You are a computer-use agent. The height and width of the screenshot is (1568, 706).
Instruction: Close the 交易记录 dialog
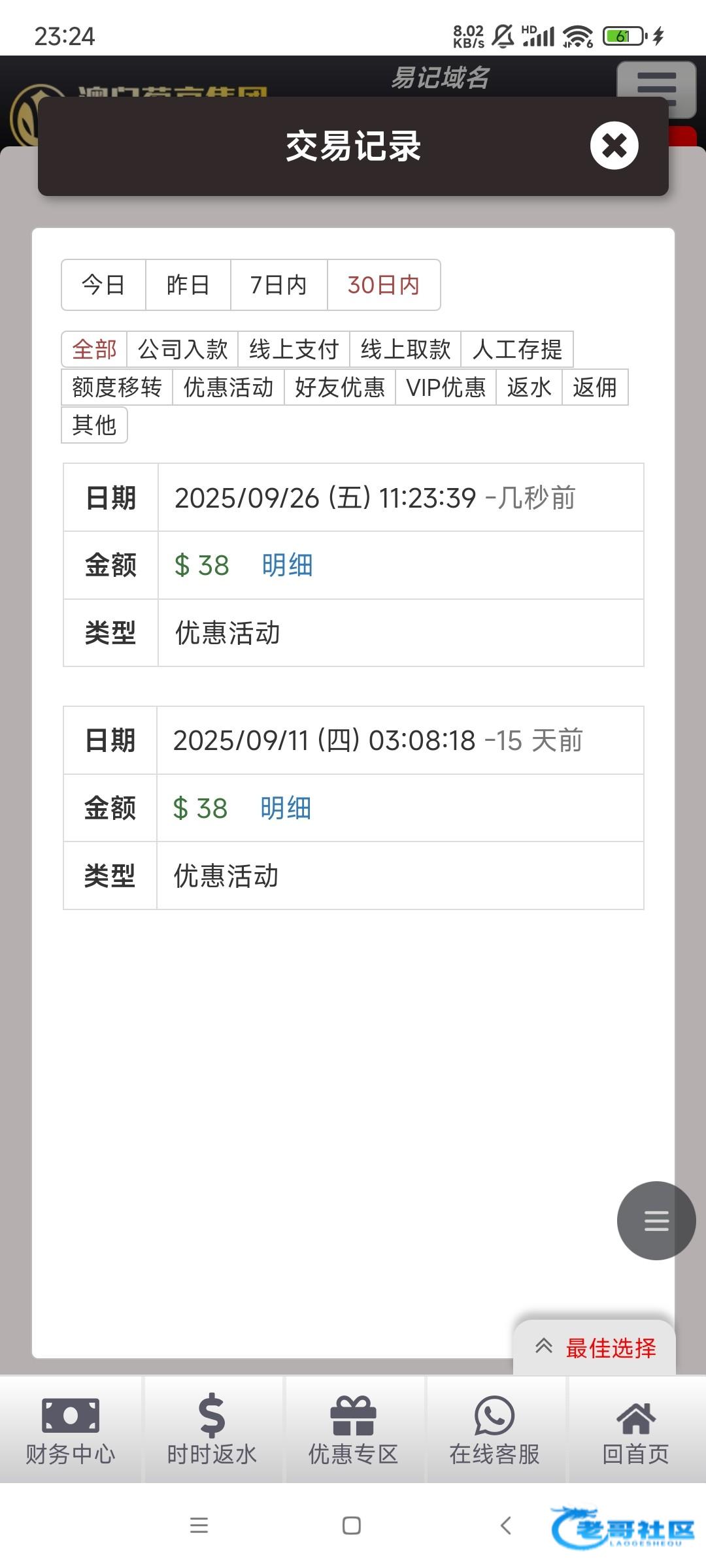(x=614, y=146)
